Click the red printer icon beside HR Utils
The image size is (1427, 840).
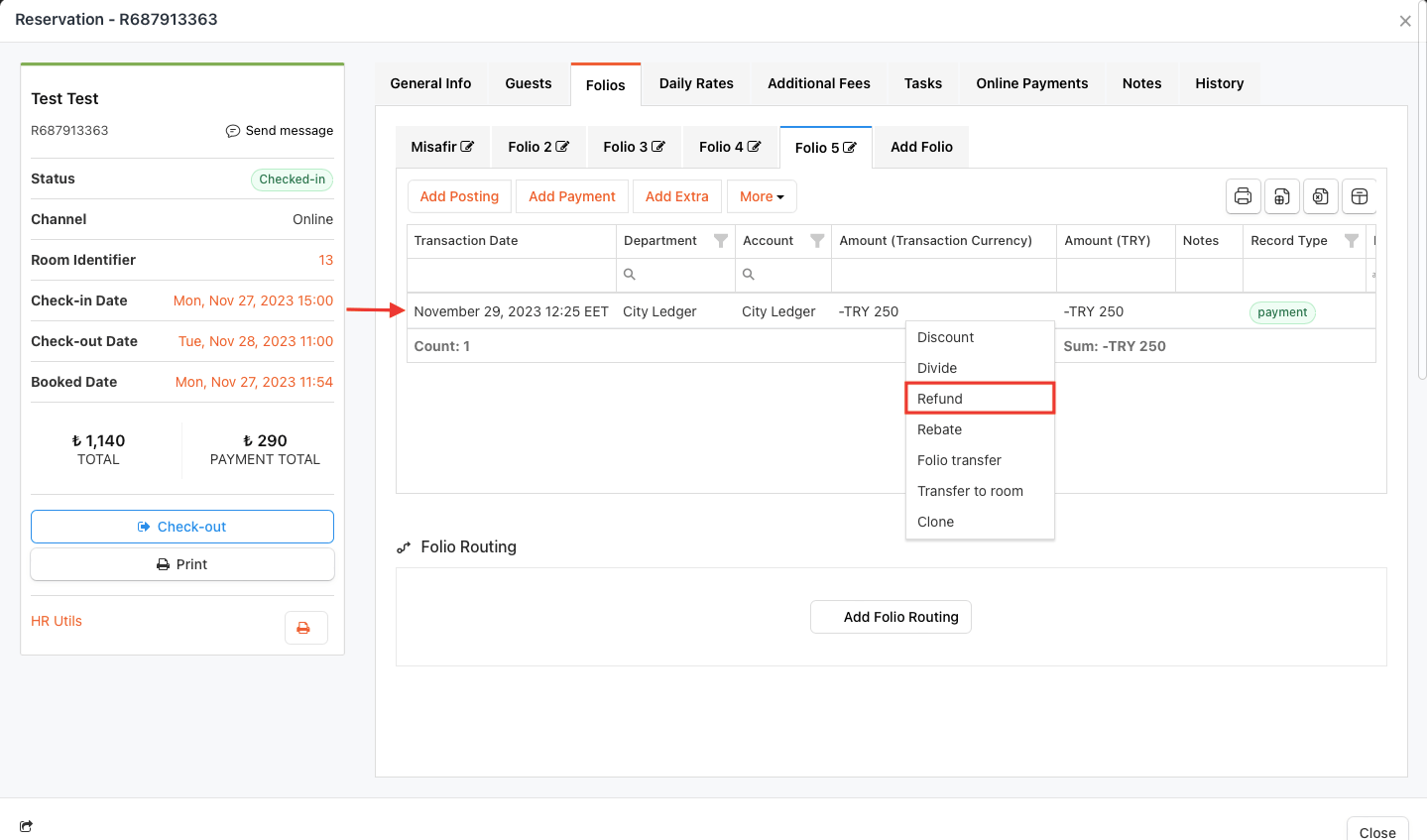click(304, 628)
